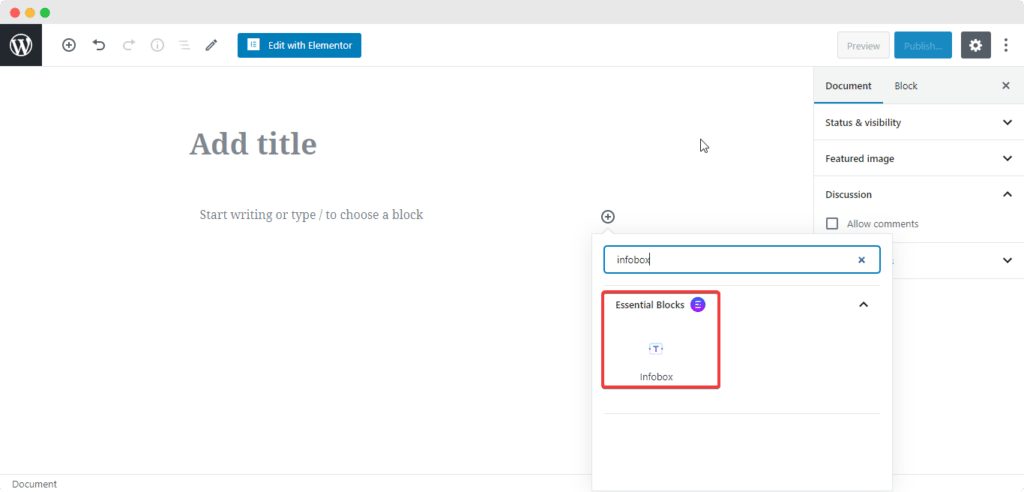1024x492 pixels.
Task: Open the block inserter in top toolbar
Action: click(x=69, y=45)
